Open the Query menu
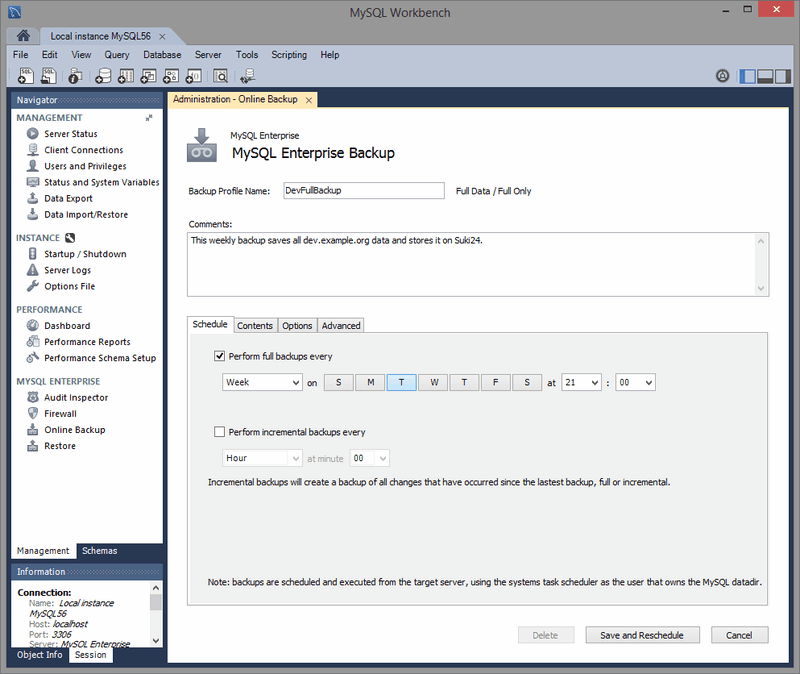 [117, 55]
